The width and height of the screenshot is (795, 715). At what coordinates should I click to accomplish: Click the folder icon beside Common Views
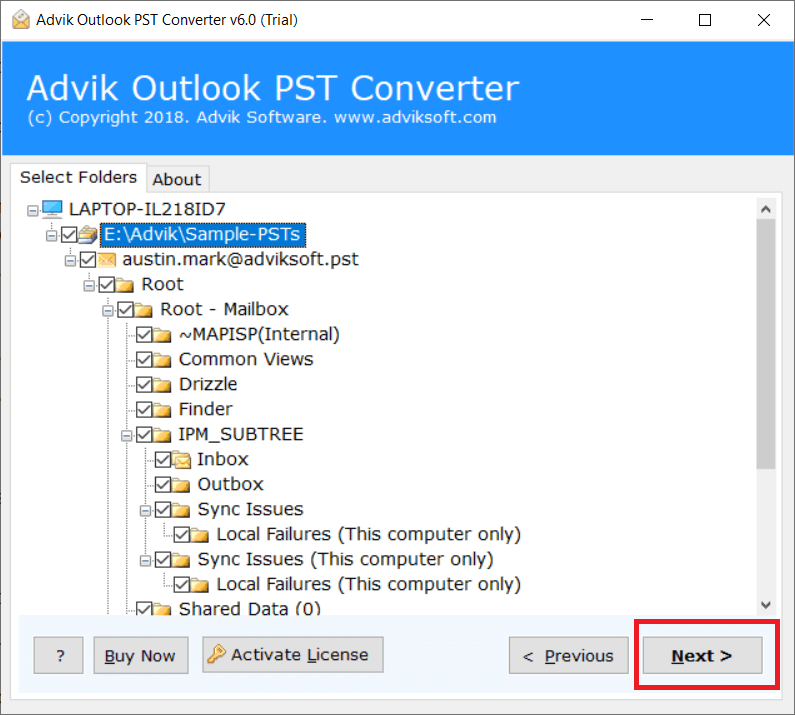pyautogui.click(x=162, y=360)
